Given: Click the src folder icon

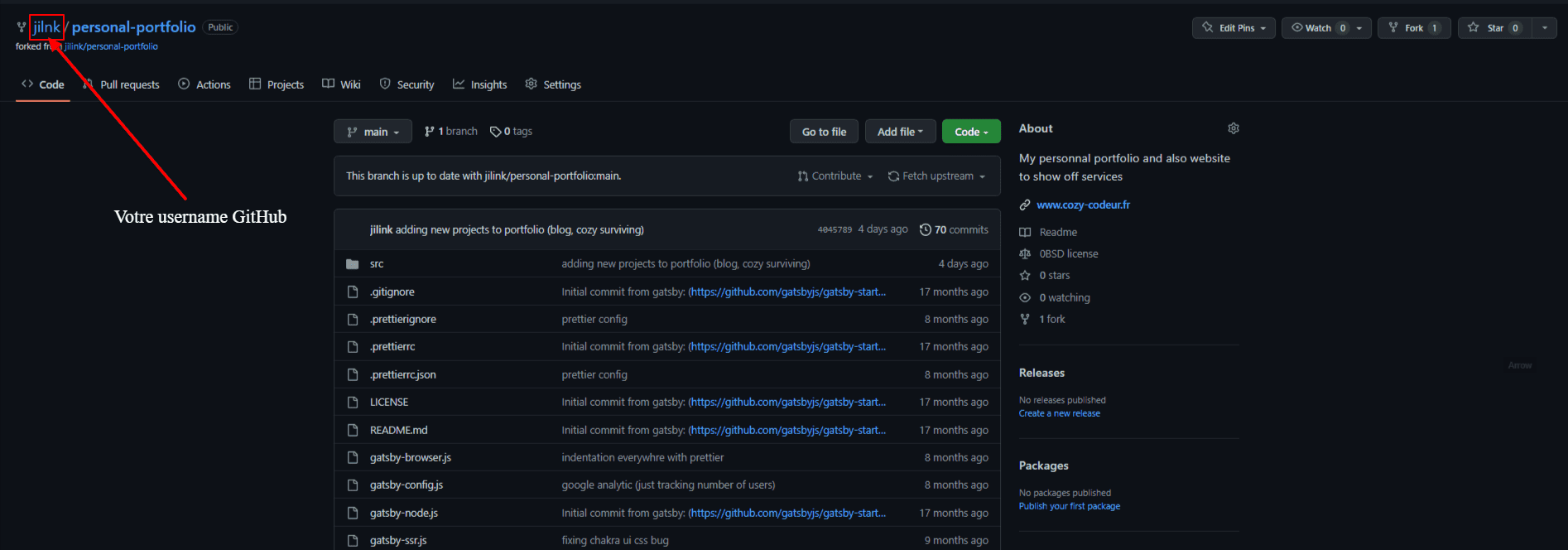Looking at the screenshot, I should click(x=353, y=264).
